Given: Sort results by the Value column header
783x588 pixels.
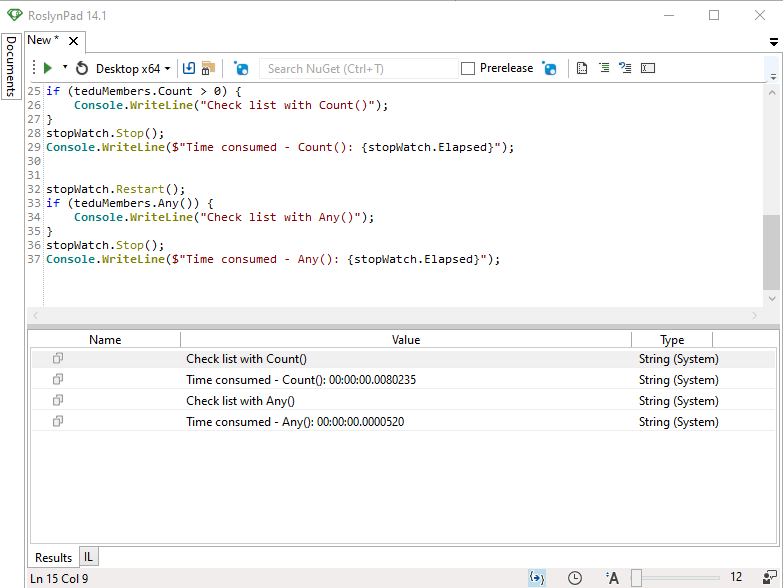Looking at the screenshot, I should point(405,340).
